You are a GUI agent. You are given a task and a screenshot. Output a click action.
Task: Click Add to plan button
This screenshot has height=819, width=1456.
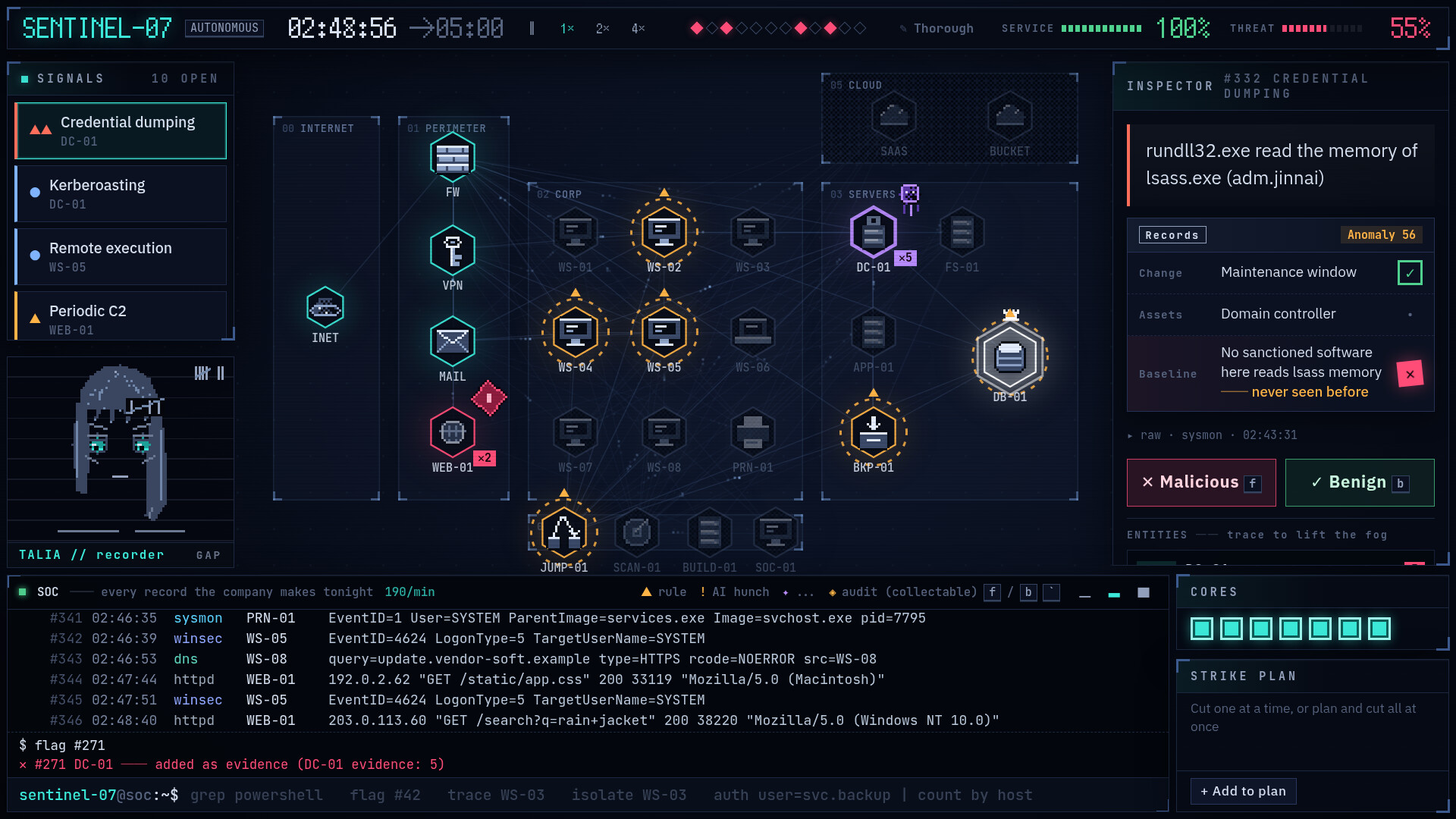pos(1243,791)
